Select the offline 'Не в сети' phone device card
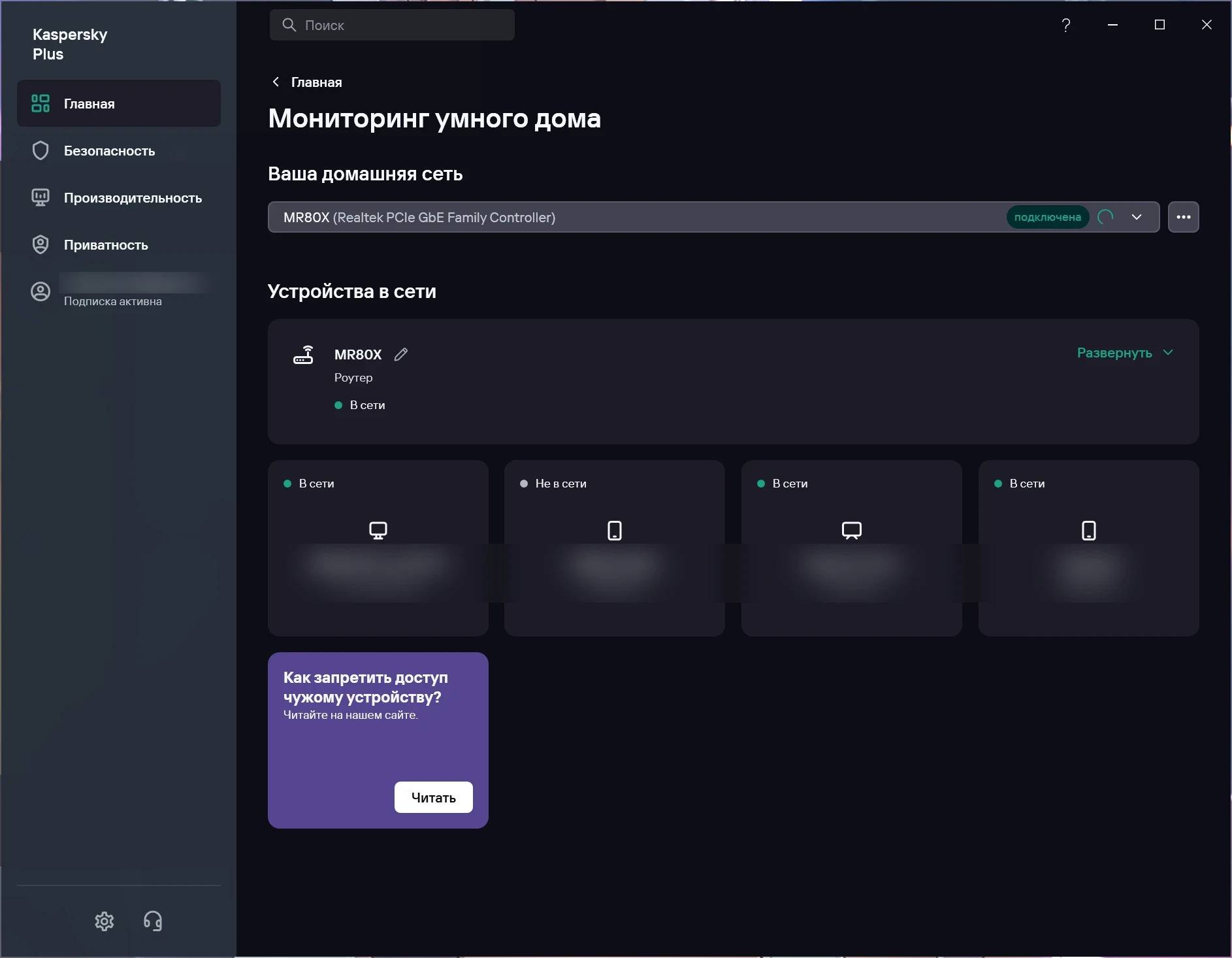This screenshot has height=958, width=1232. pyautogui.click(x=615, y=548)
